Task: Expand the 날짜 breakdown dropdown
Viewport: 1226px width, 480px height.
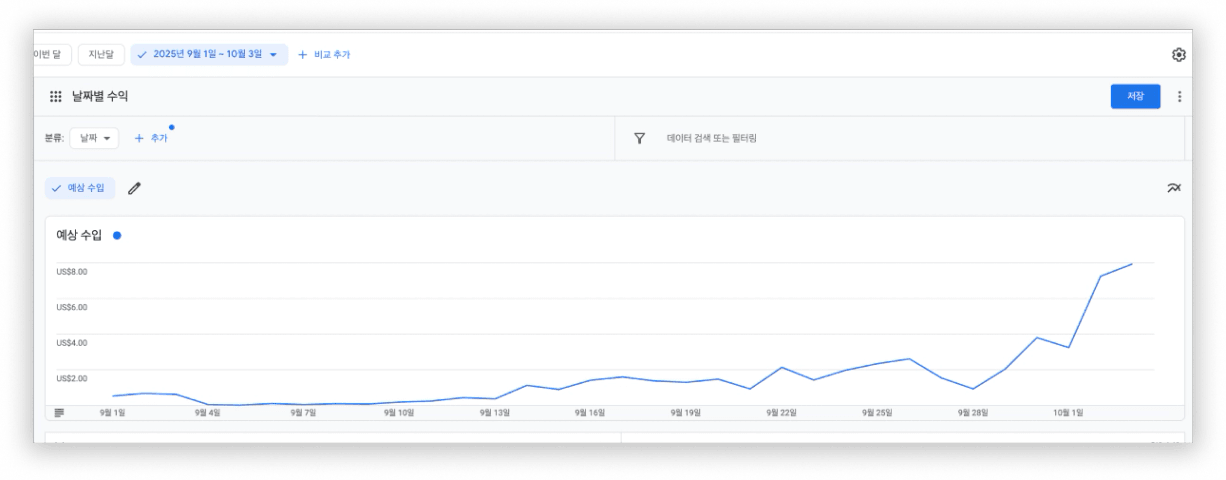Action: tap(94, 138)
